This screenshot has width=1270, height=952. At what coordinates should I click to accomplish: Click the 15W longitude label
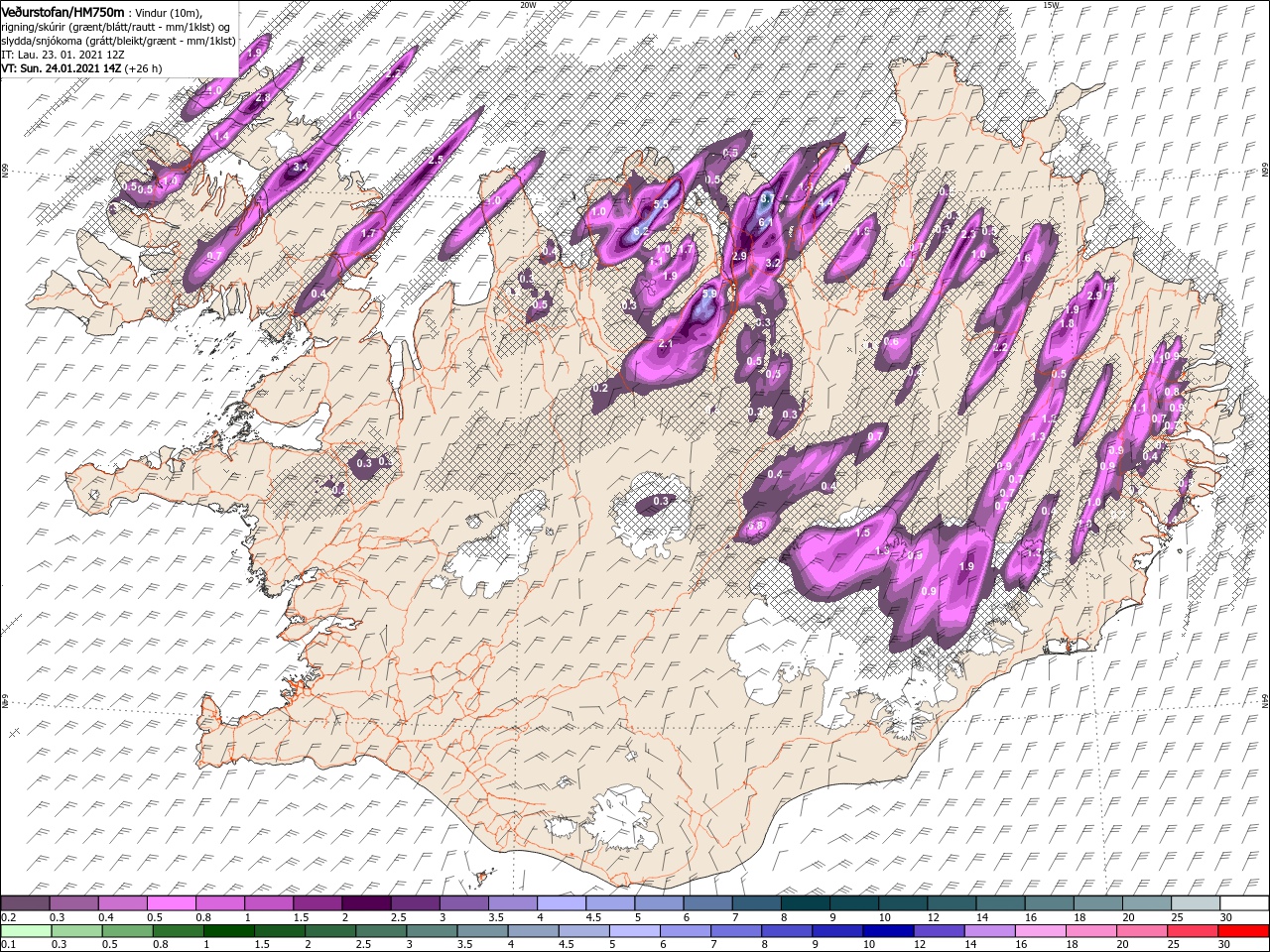coord(1051,5)
